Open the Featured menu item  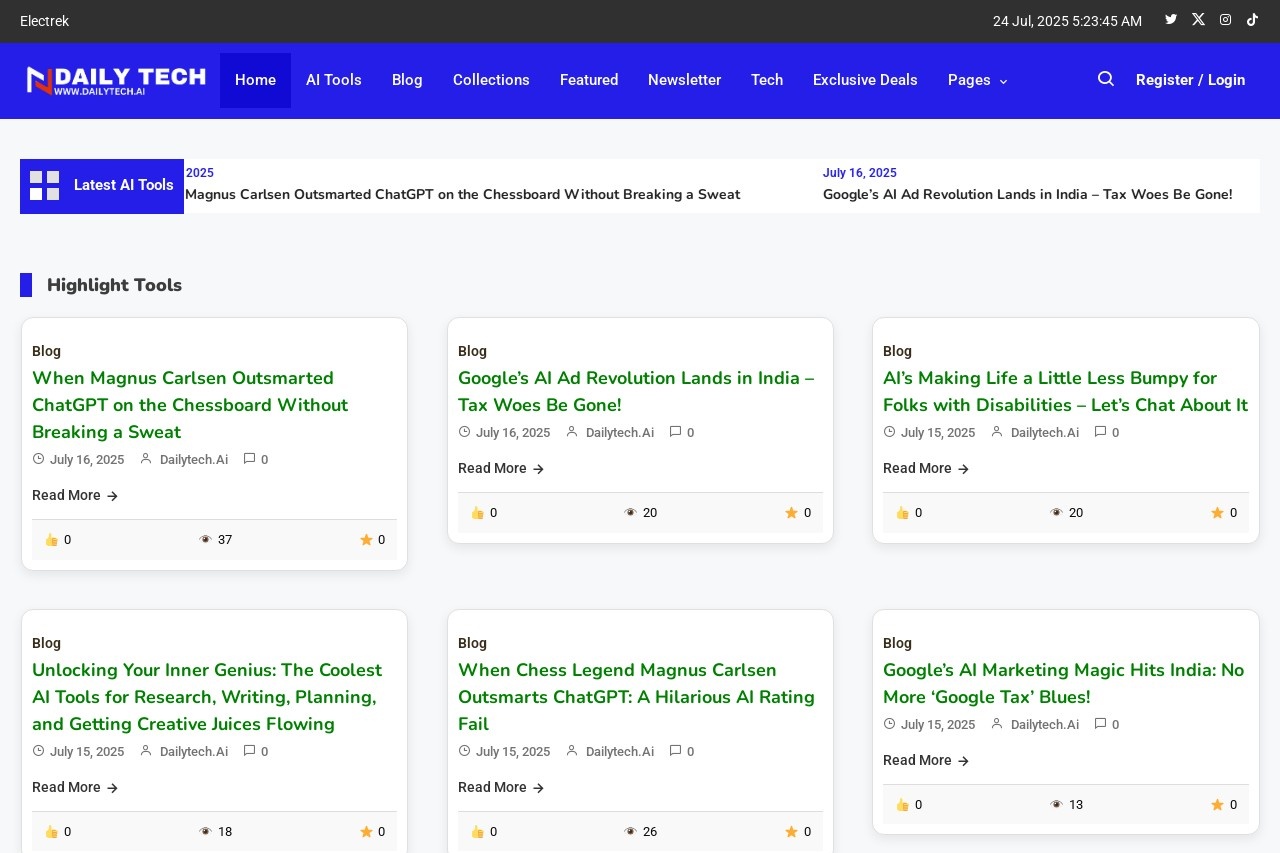tap(589, 80)
